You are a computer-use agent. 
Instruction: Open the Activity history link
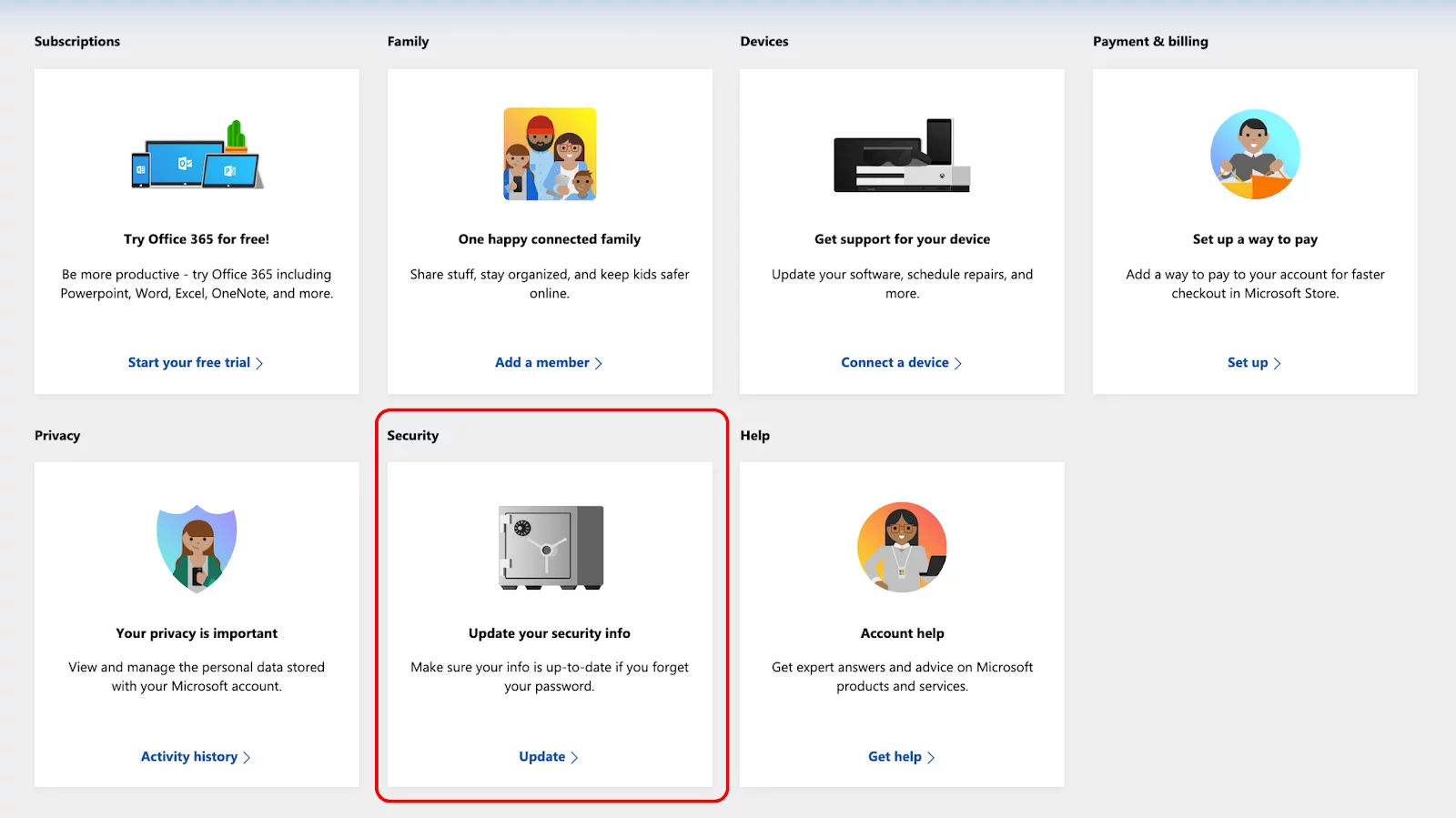[x=196, y=756]
